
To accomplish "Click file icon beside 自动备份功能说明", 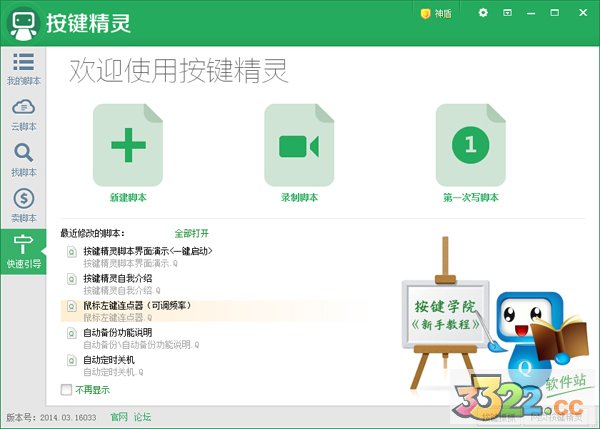I will tap(72, 334).
